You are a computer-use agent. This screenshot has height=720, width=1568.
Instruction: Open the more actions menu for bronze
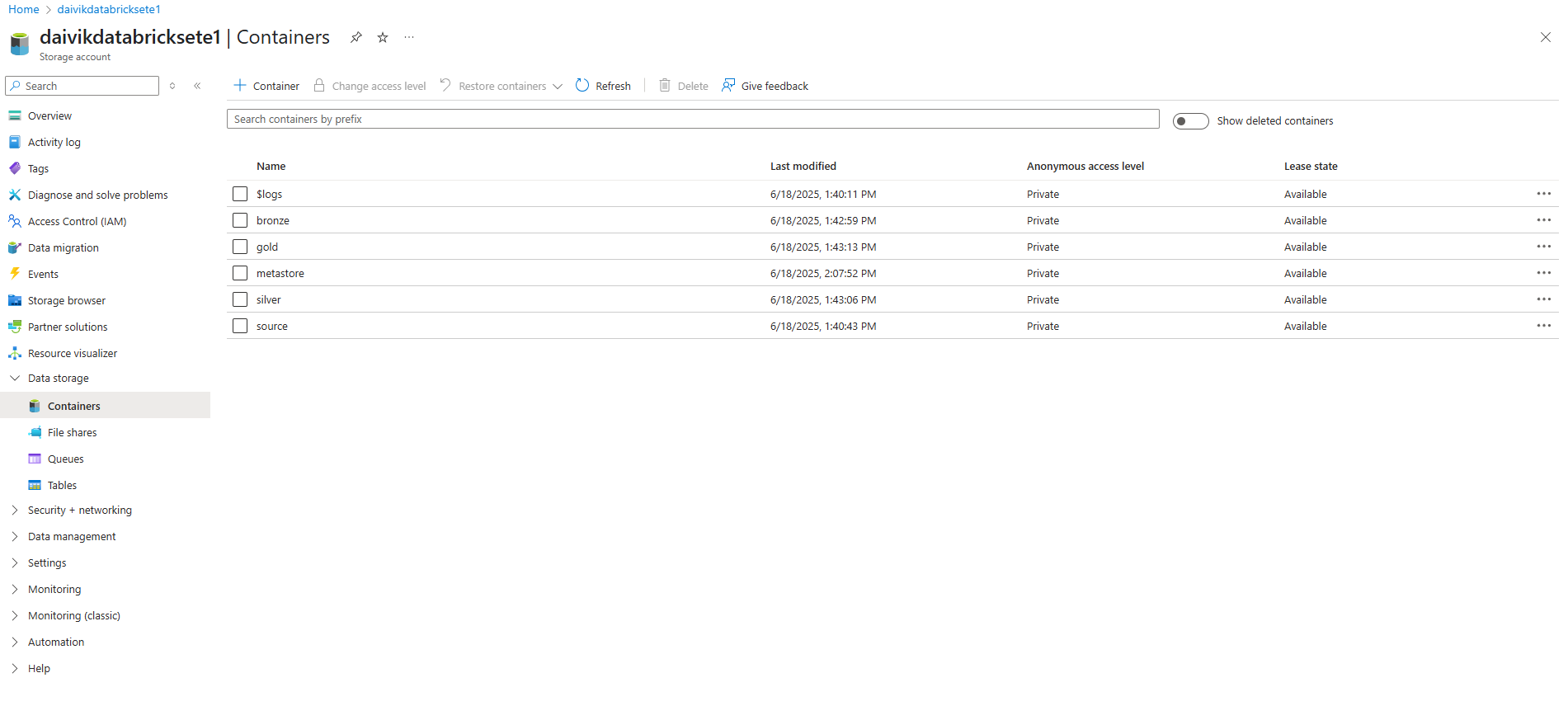1544,220
